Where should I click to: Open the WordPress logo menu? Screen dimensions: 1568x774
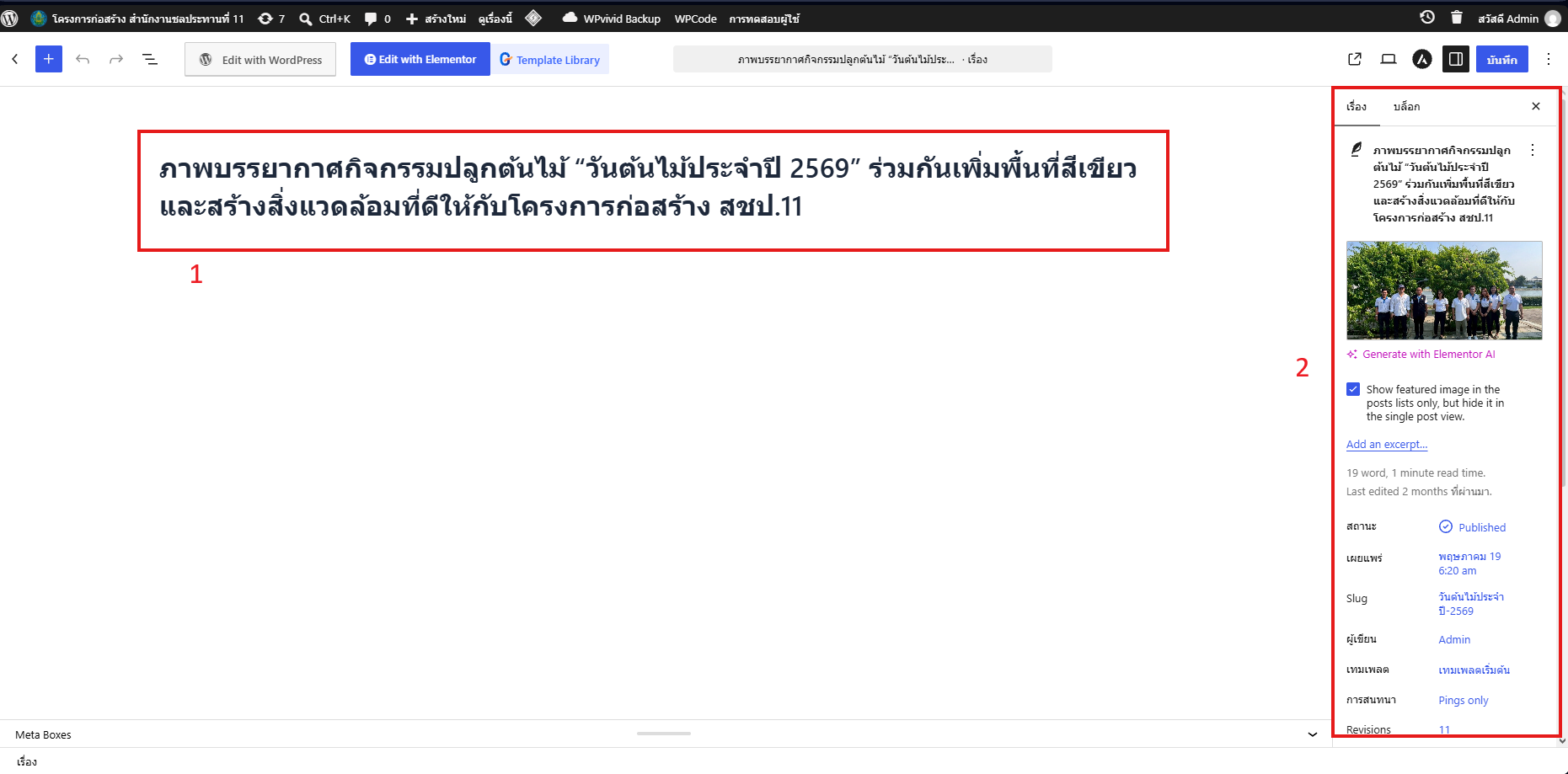(x=10, y=18)
